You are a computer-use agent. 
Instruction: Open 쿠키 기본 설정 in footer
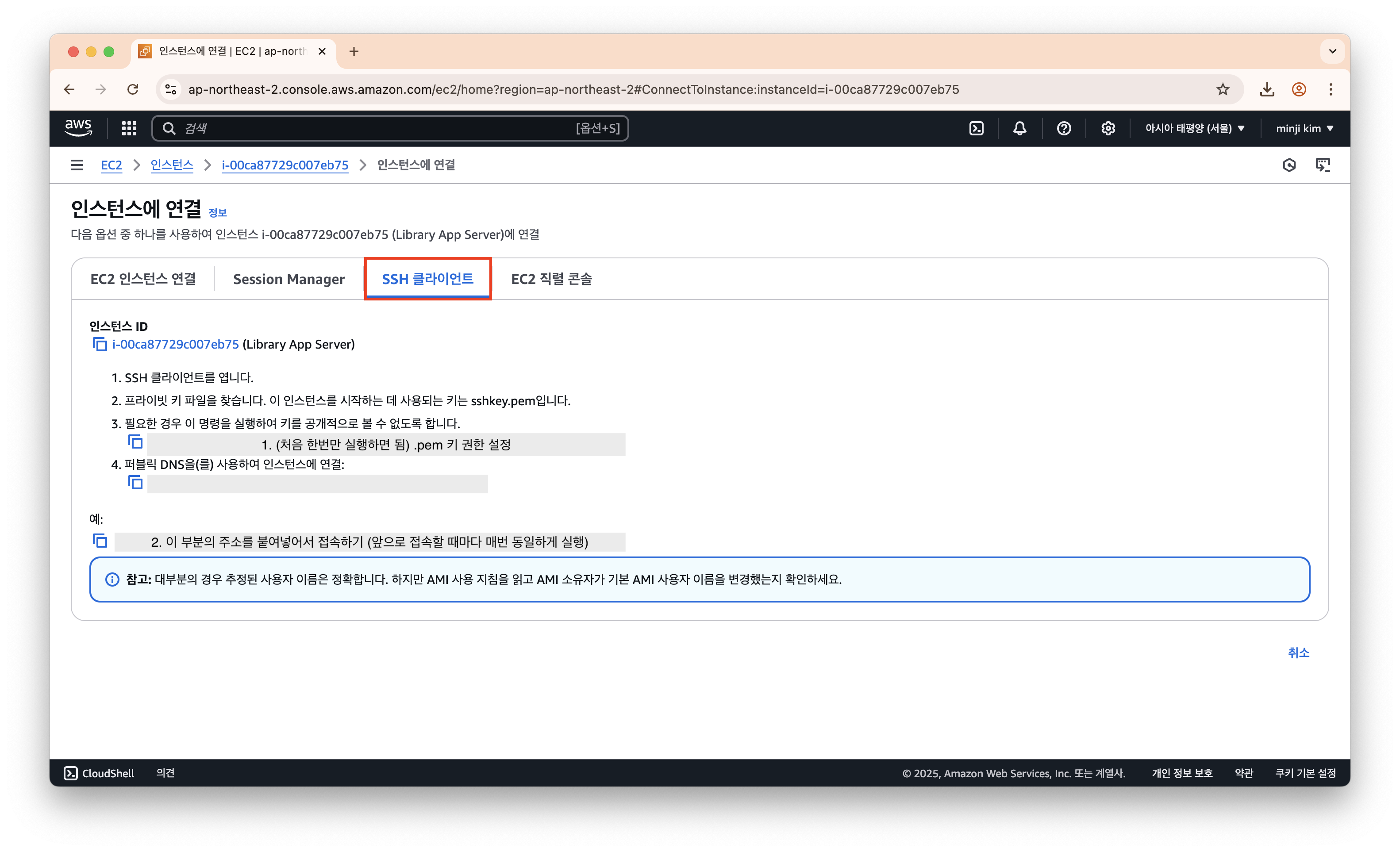click(1305, 773)
